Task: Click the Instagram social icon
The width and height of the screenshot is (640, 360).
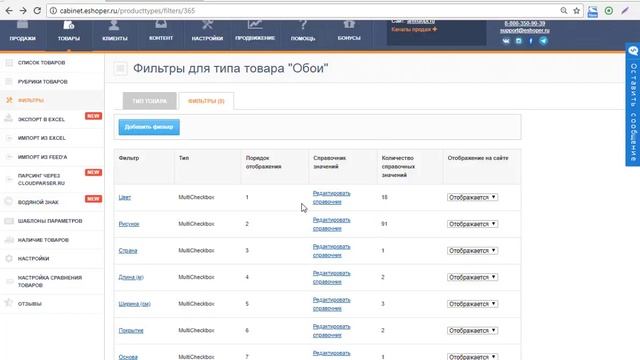Action: pos(518,41)
